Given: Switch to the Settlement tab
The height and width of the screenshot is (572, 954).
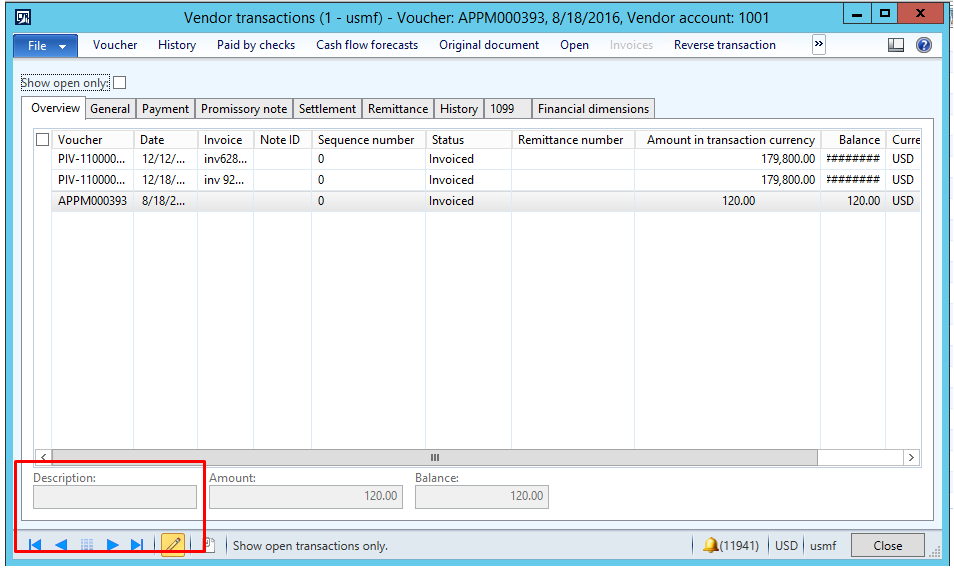Looking at the screenshot, I should point(327,109).
